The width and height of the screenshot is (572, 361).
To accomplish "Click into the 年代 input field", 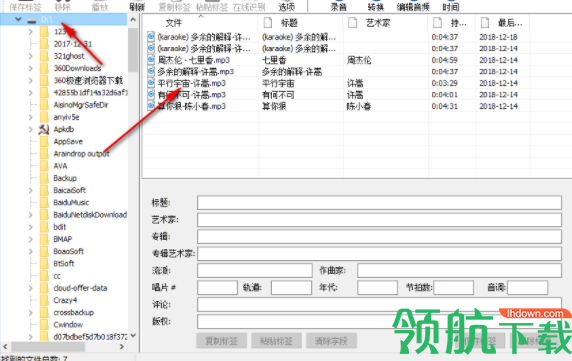I will (378, 288).
